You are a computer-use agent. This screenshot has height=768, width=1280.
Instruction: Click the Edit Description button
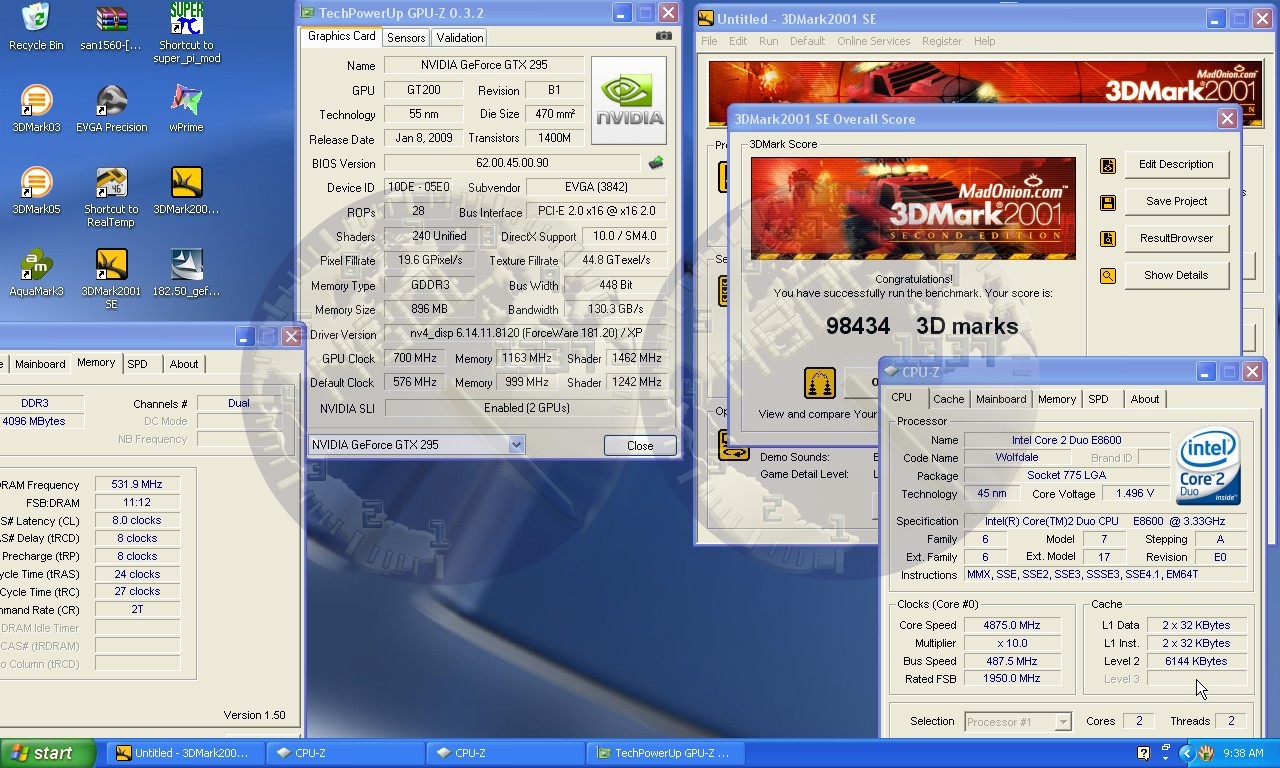(x=1176, y=165)
